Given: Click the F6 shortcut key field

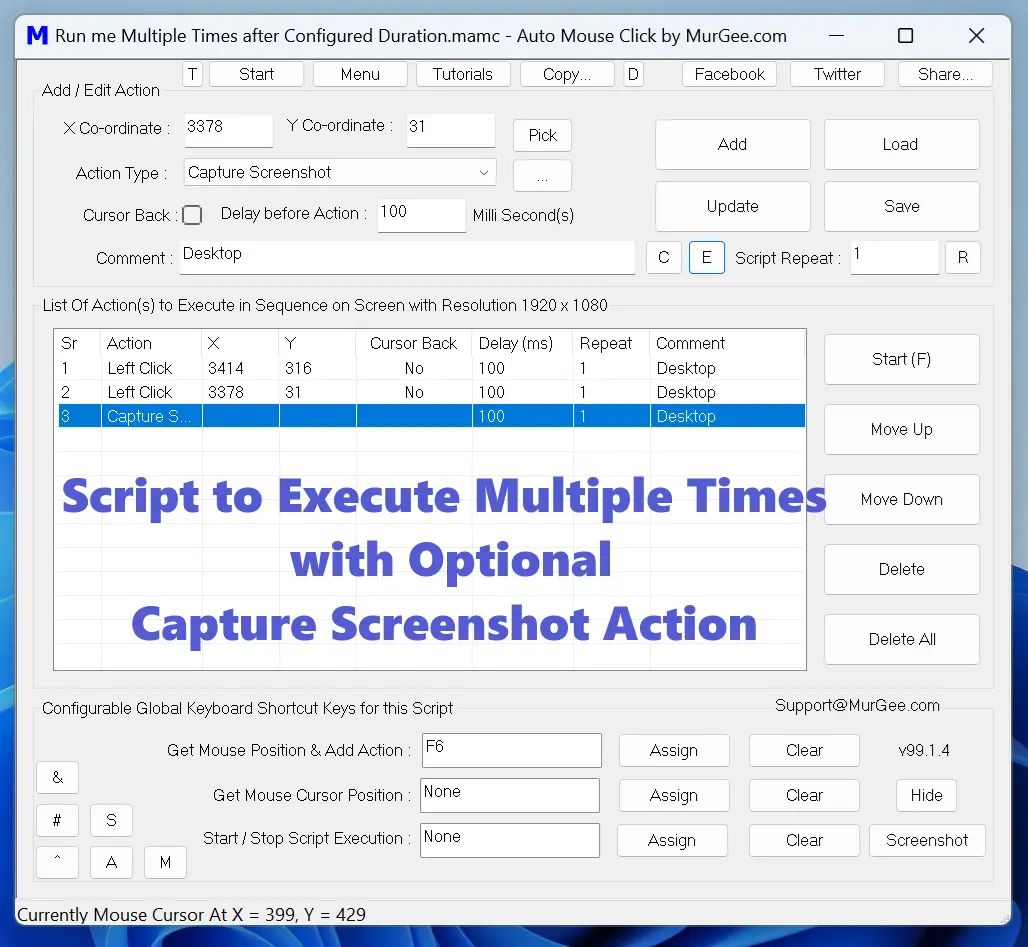Looking at the screenshot, I should (511, 750).
